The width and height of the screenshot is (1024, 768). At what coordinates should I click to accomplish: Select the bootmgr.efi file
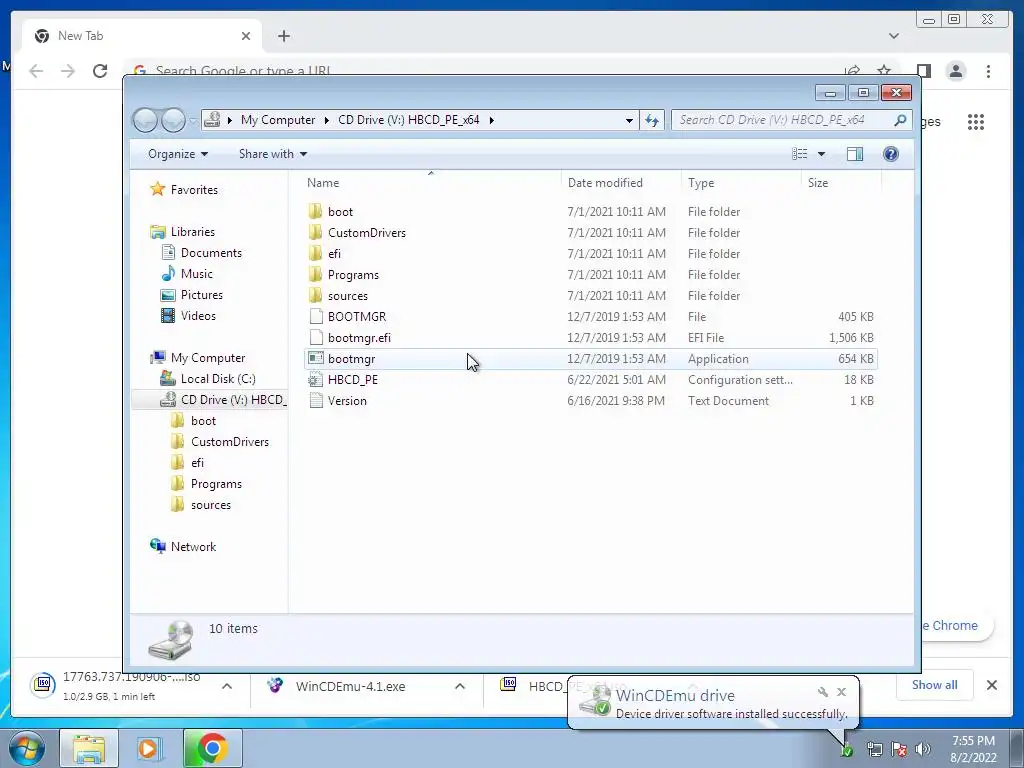coord(359,338)
